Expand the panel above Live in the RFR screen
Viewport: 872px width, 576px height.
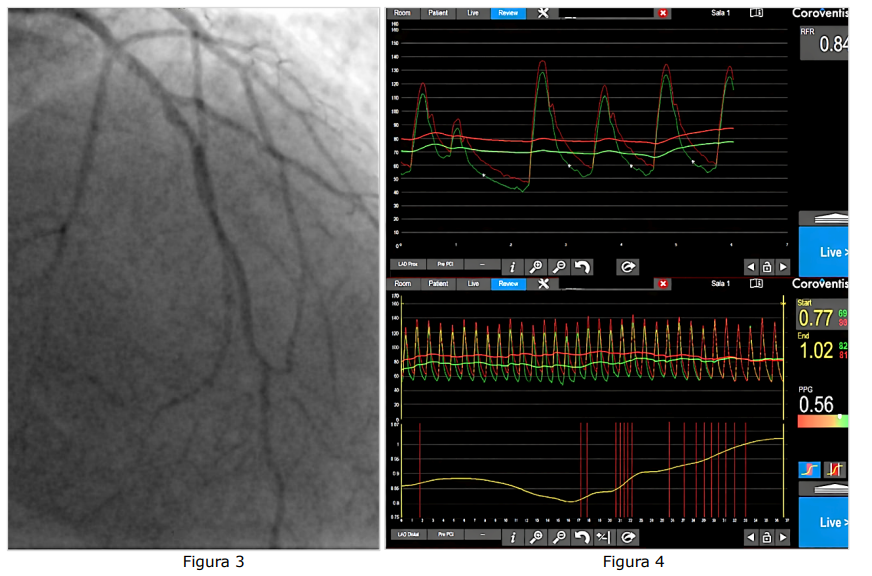tap(824, 219)
